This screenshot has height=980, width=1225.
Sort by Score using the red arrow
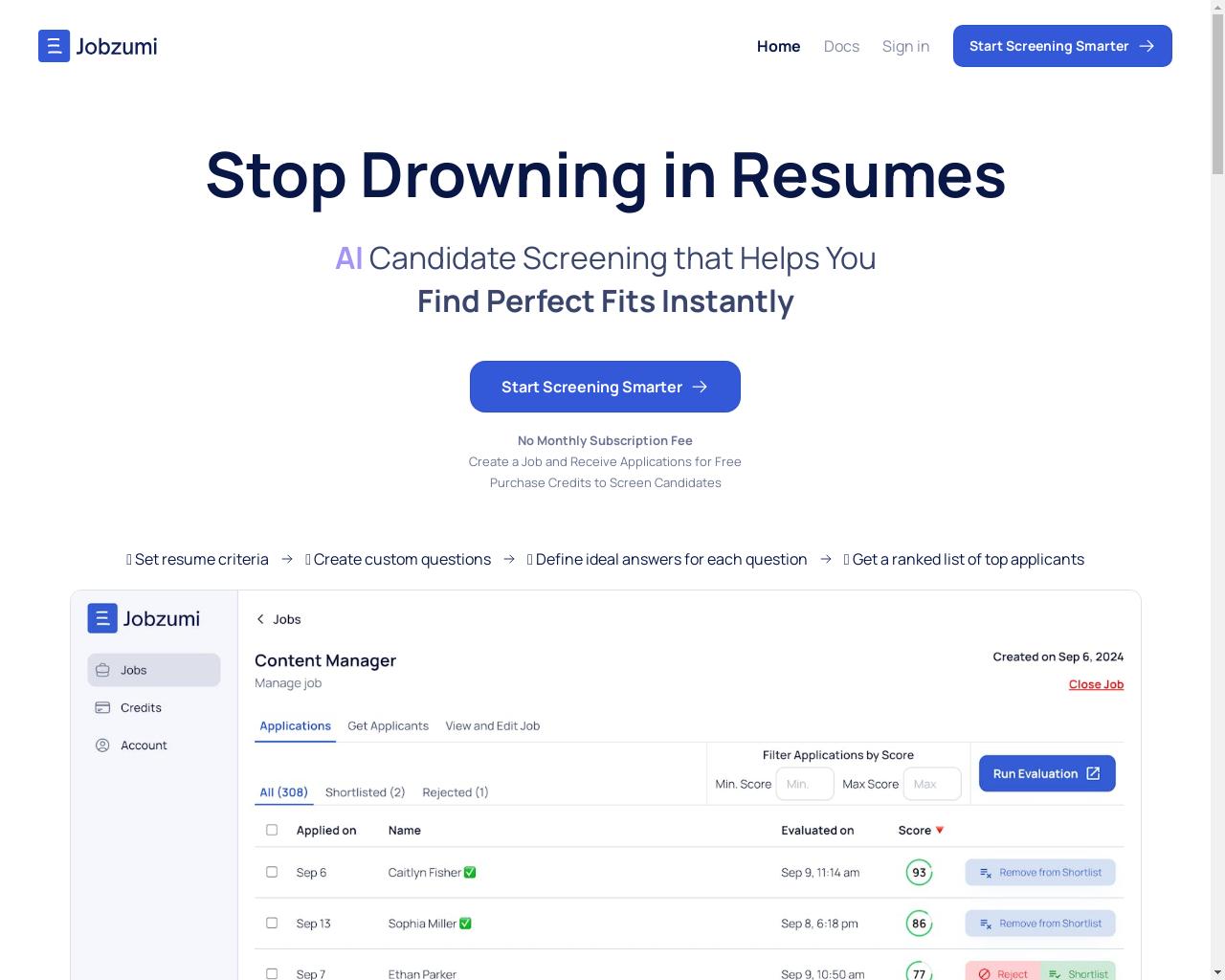940,830
